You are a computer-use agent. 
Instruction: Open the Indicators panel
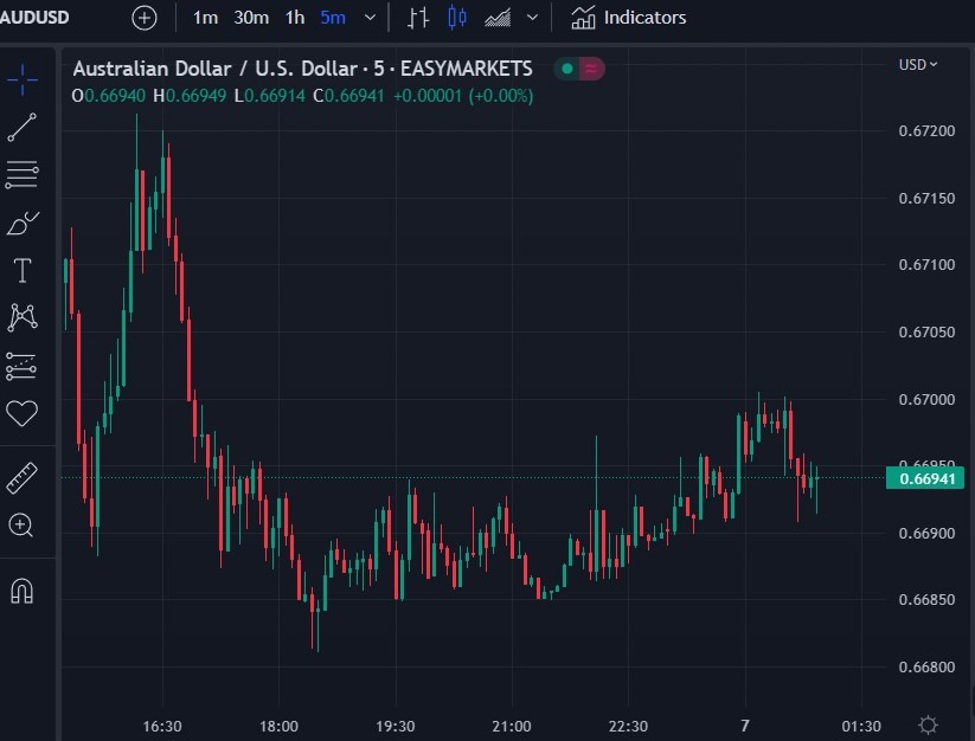pos(629,17)
